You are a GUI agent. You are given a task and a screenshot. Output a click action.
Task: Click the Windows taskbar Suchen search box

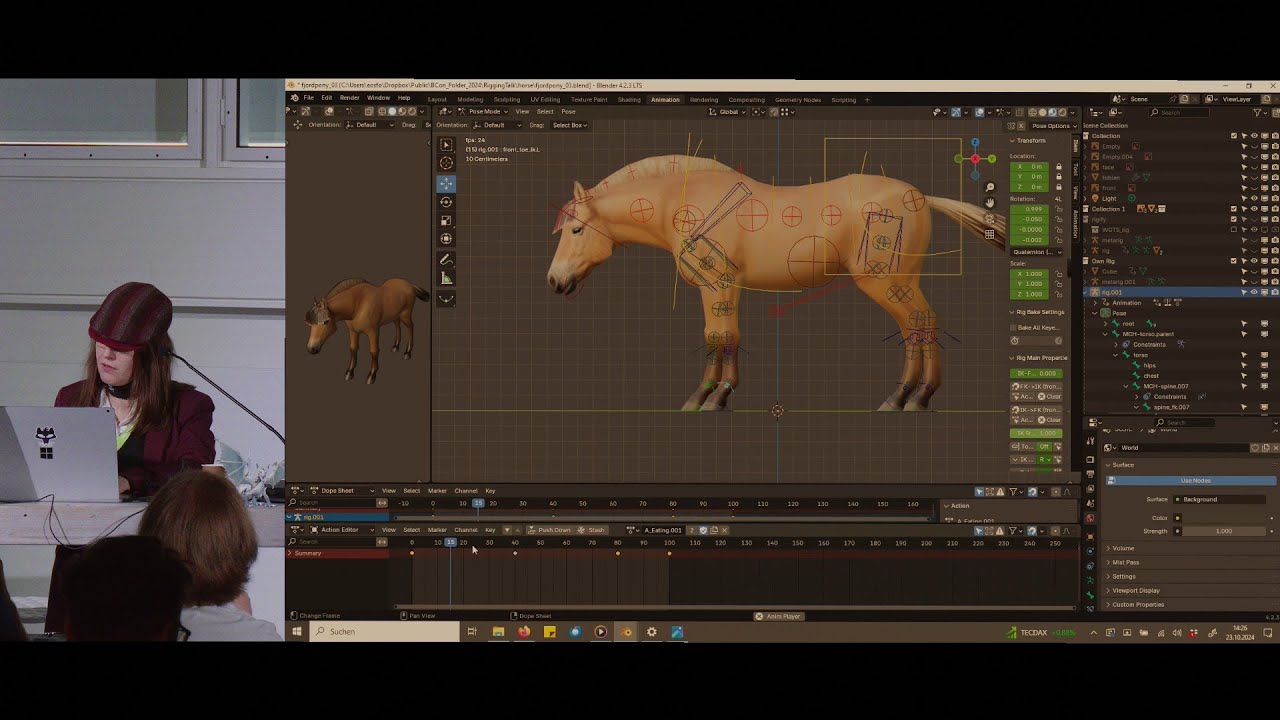pyautogui.click(x=385, y=632)
